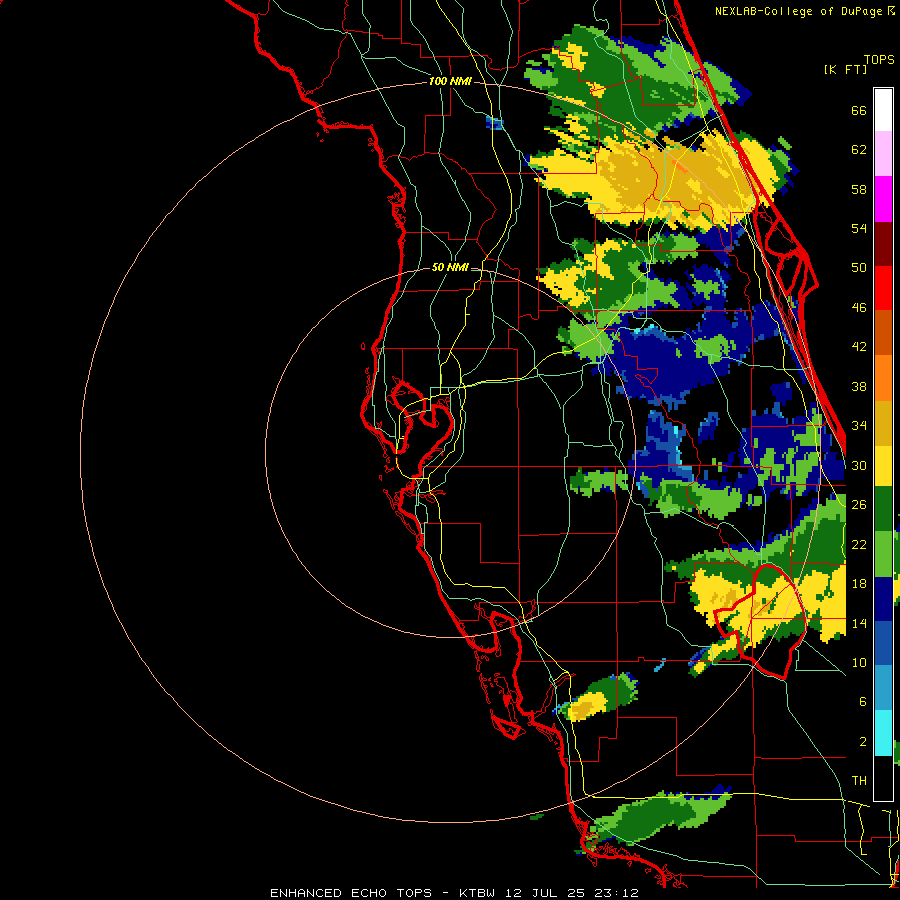Click the legend label "TH"

[859, 781]
